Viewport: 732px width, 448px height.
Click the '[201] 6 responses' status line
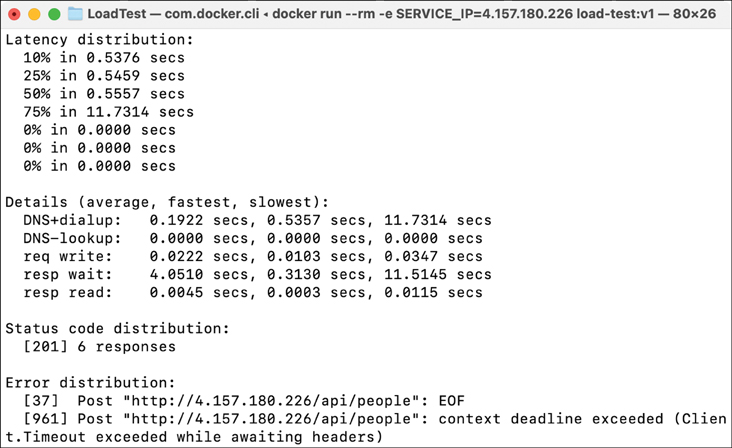point(100,347)
